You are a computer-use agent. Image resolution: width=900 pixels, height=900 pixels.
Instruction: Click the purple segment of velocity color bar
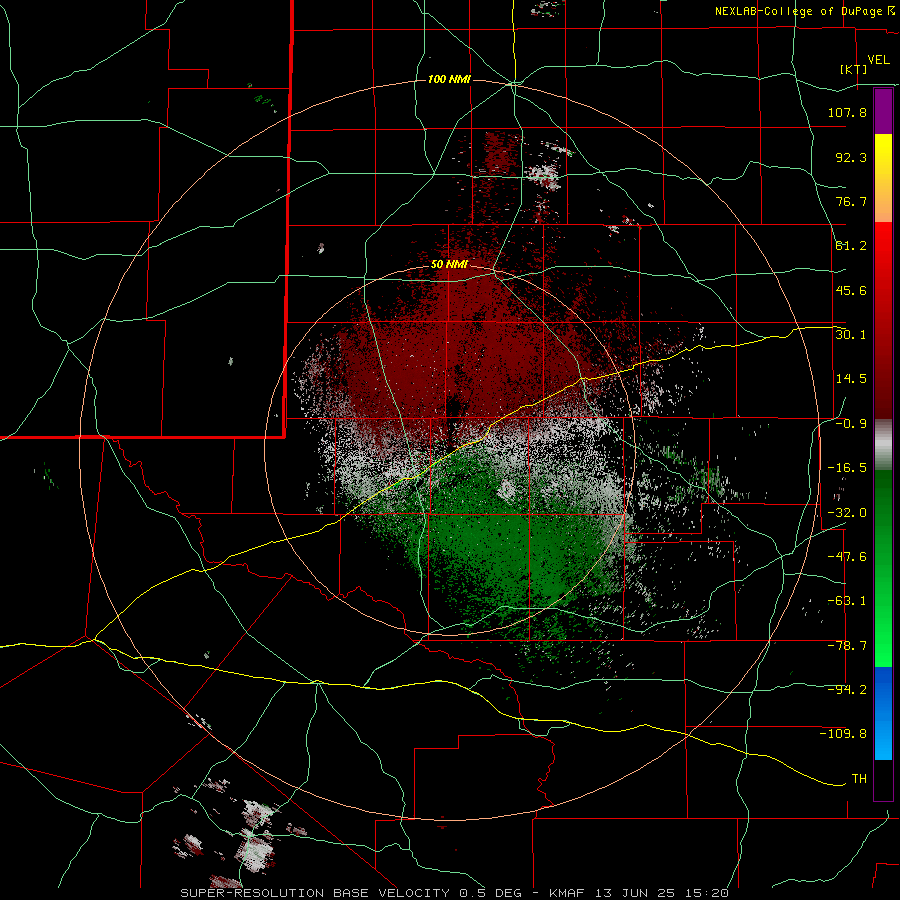click(x=883, y=111)
